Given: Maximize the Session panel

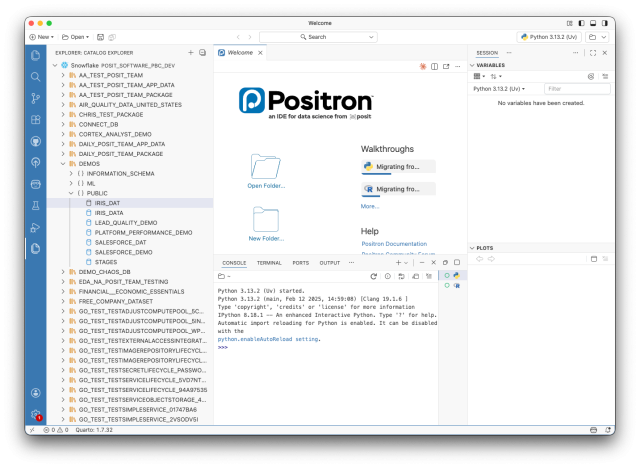Looking at the screenshot, I should click(593, 53).
